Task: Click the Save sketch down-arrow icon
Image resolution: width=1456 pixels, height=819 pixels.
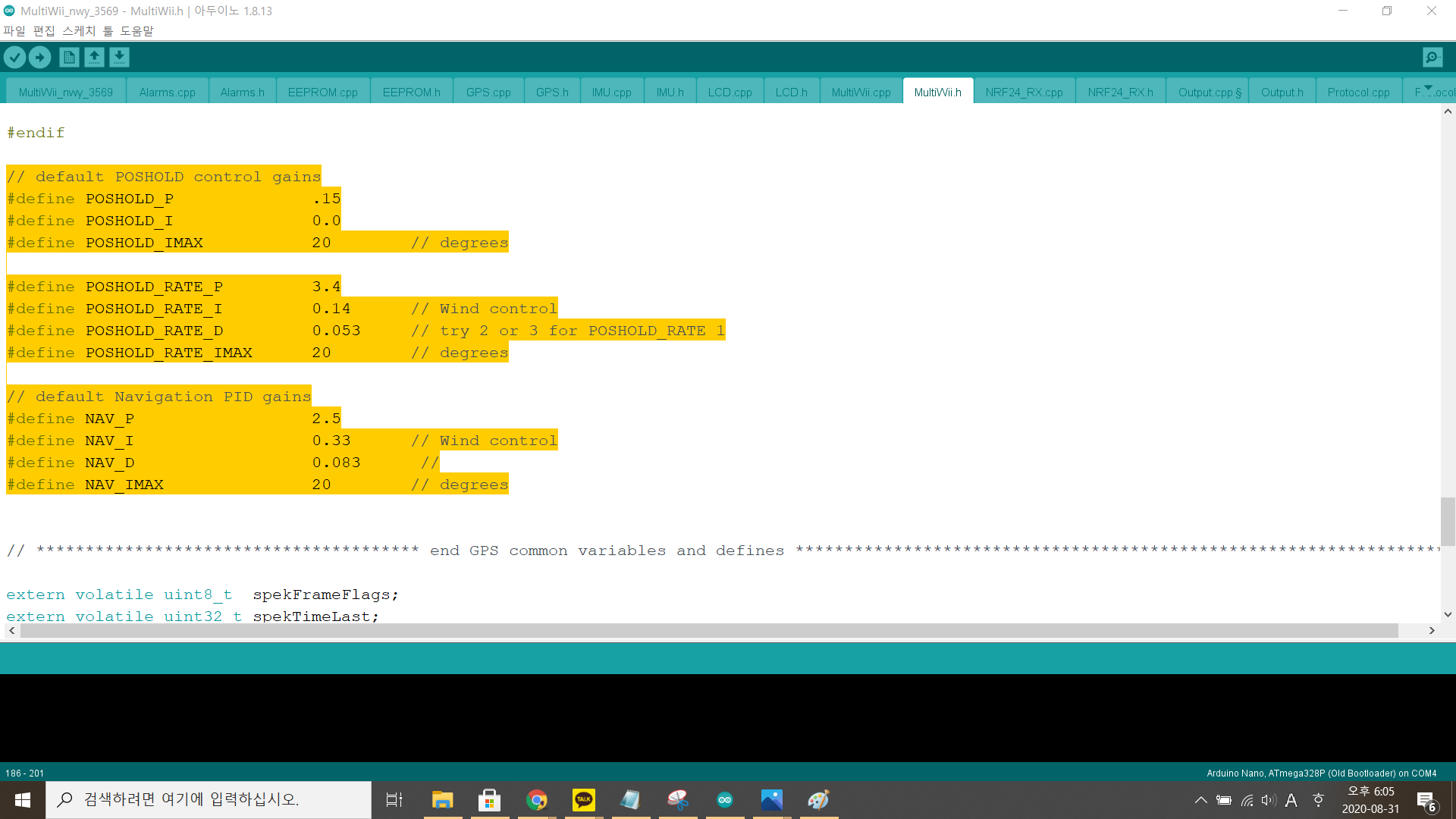Action: click(119, 57)
